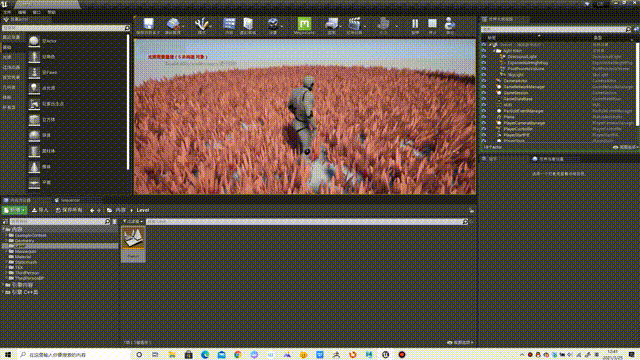Click the Level breadcrumb path segment
The height and width of the screenshot is (360, 640).
point(142,210)
